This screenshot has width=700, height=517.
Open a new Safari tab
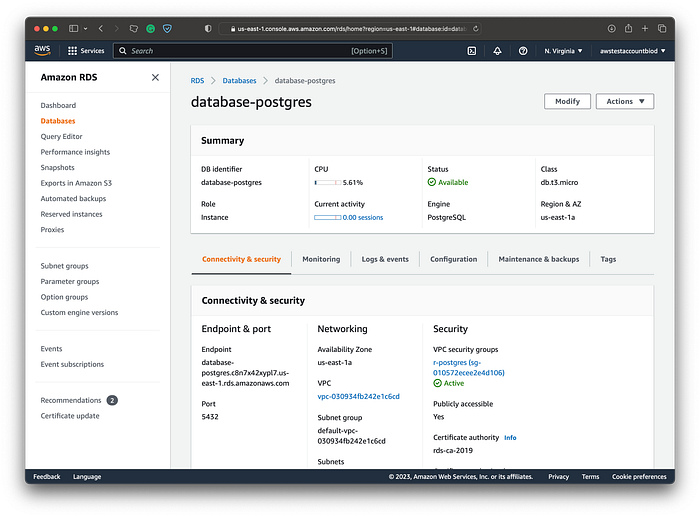pos(645,29)
